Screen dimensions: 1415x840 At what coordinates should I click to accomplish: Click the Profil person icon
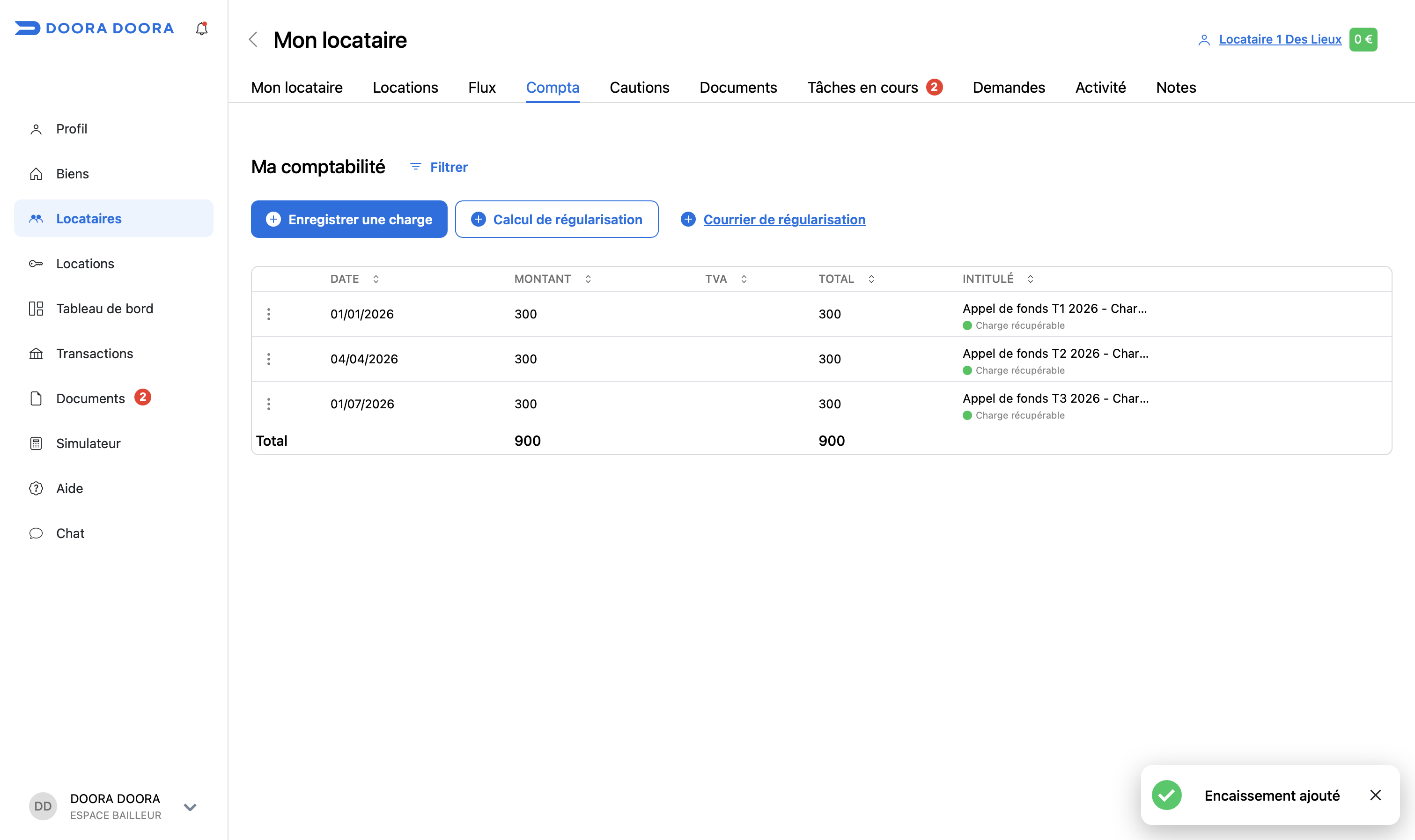coord(36,129)
